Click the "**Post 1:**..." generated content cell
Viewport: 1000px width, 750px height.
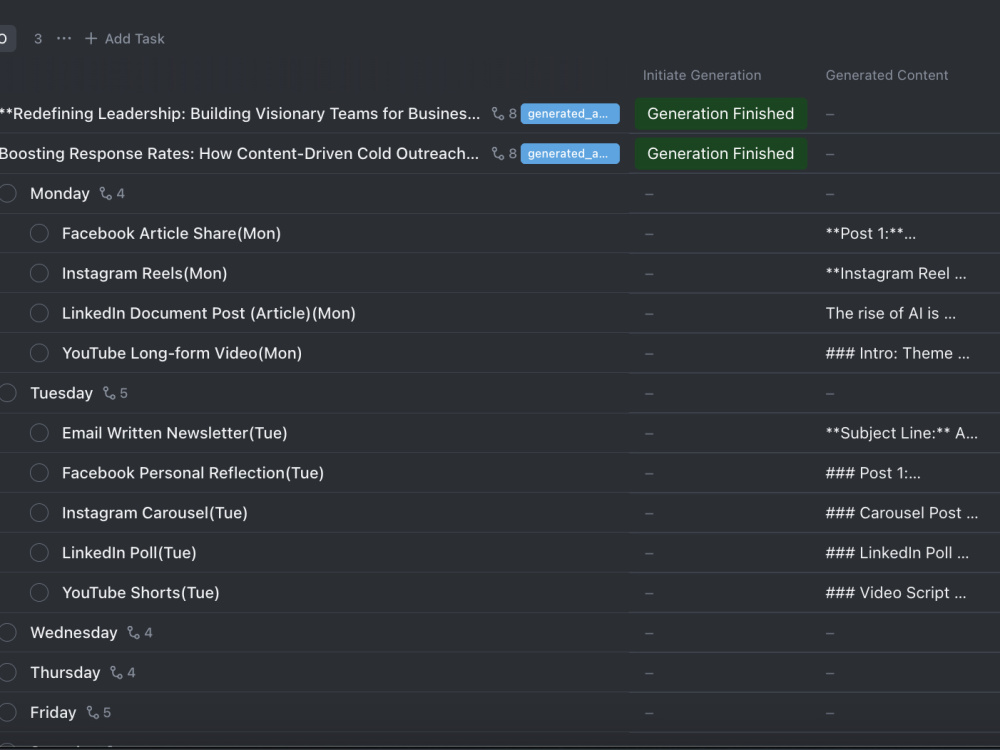pos(871,233)
